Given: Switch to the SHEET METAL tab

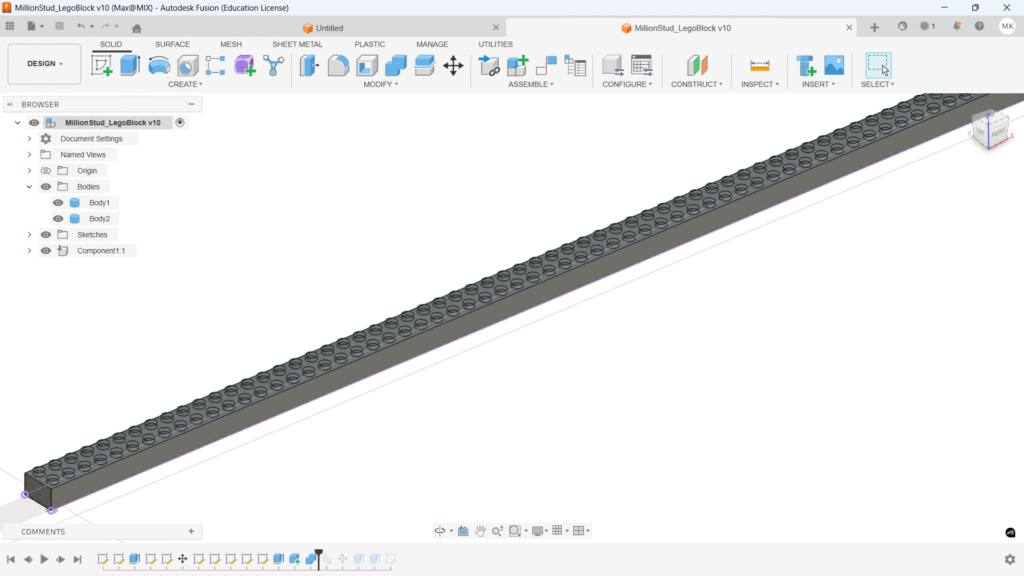Looking at the screenshot, I should click(x=297, y=44).
